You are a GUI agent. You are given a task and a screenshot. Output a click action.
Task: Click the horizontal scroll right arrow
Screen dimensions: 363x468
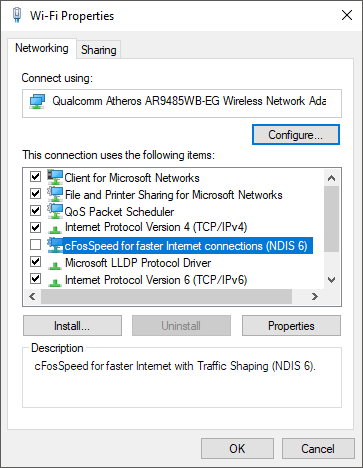[x=315, y=296]
